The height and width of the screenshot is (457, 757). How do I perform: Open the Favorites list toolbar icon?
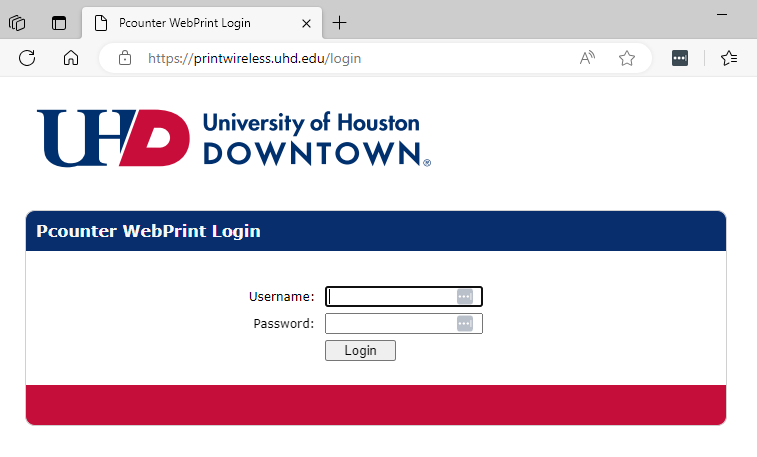(729, 58)
